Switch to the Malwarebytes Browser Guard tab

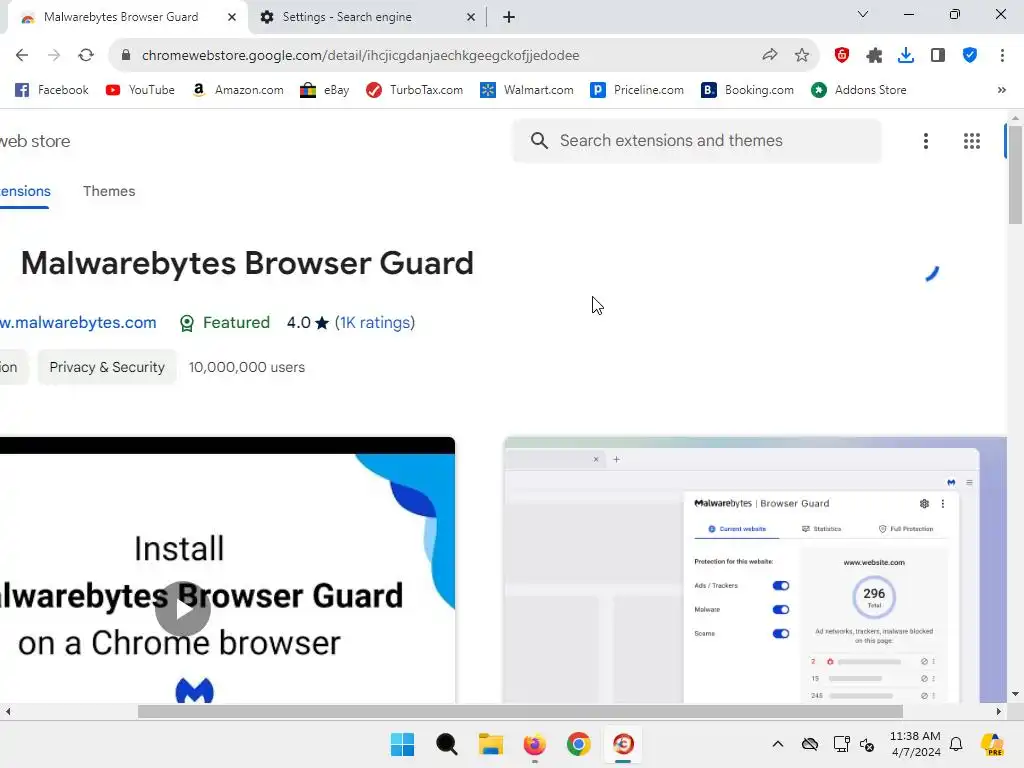pos(121,17)
